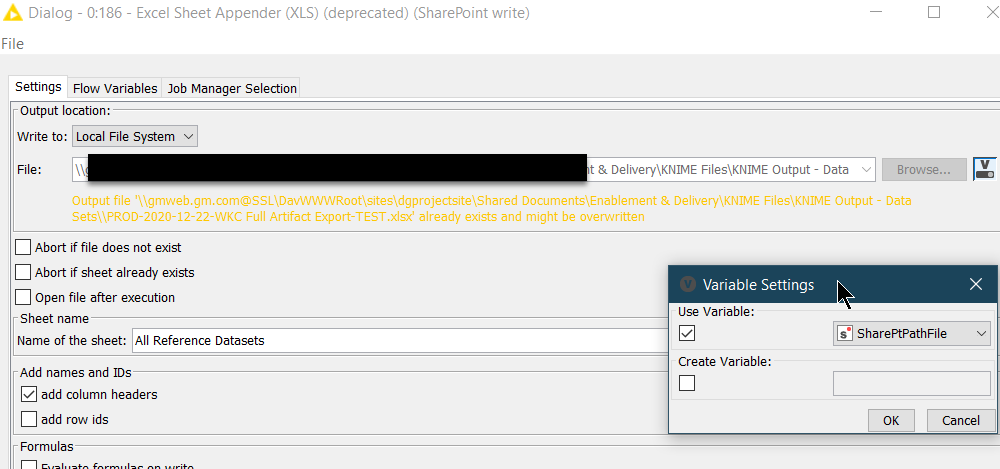Minimize the Excel Sheet Appender dialog window

coord(888,13)
